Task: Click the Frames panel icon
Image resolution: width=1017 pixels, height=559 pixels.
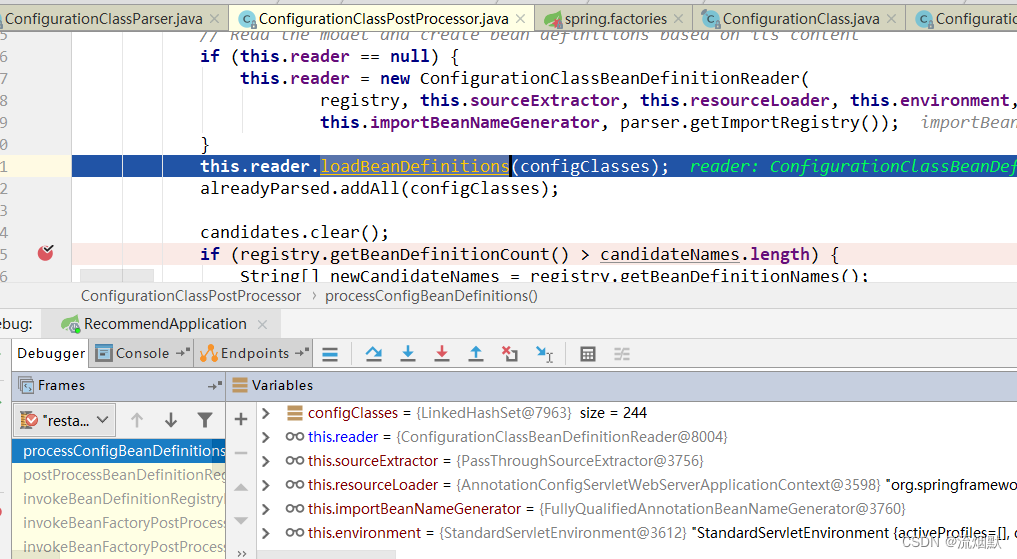Action: 27,385
